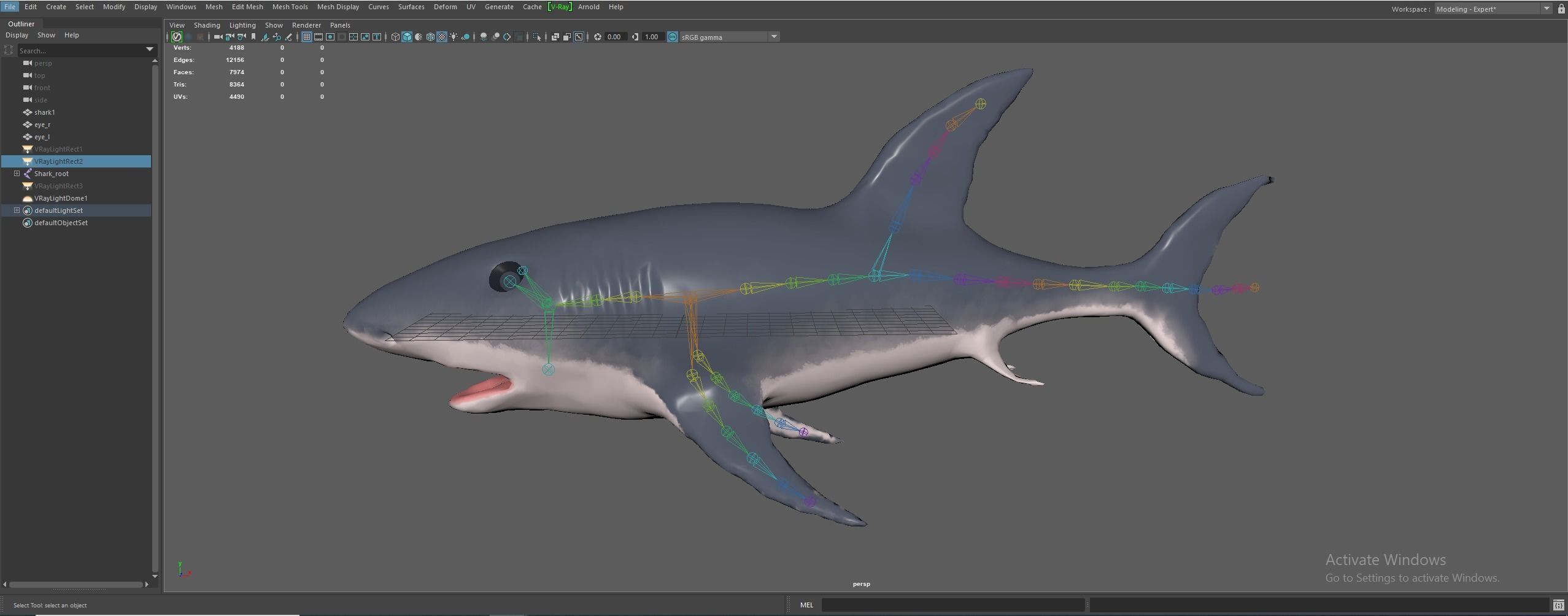This screenshot has height=616, width=1568.
Task: Toggle viewport Grid display
Action: coord(307,37)
